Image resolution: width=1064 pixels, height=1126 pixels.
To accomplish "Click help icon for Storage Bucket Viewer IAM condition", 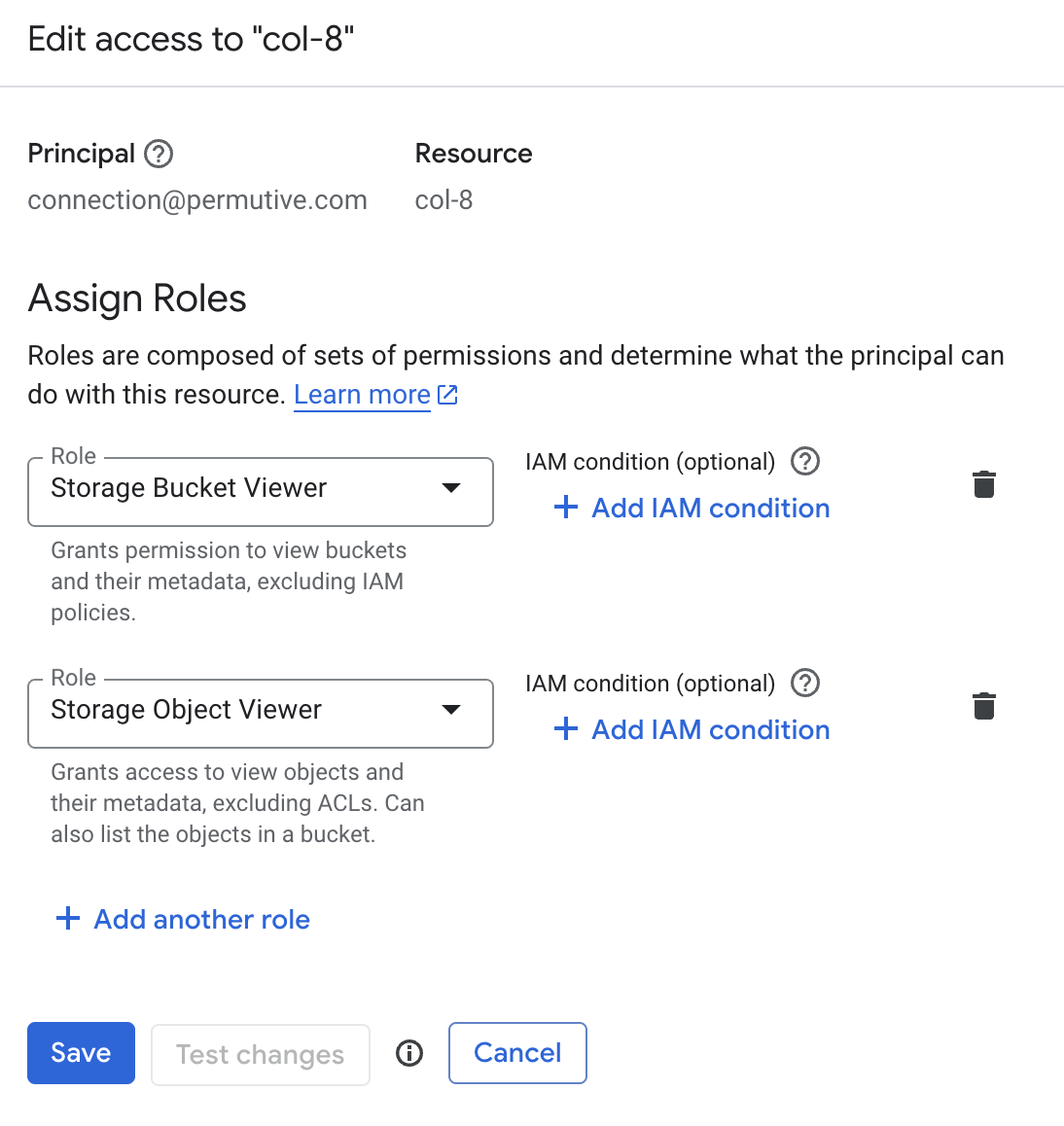I will pos(804,461).
